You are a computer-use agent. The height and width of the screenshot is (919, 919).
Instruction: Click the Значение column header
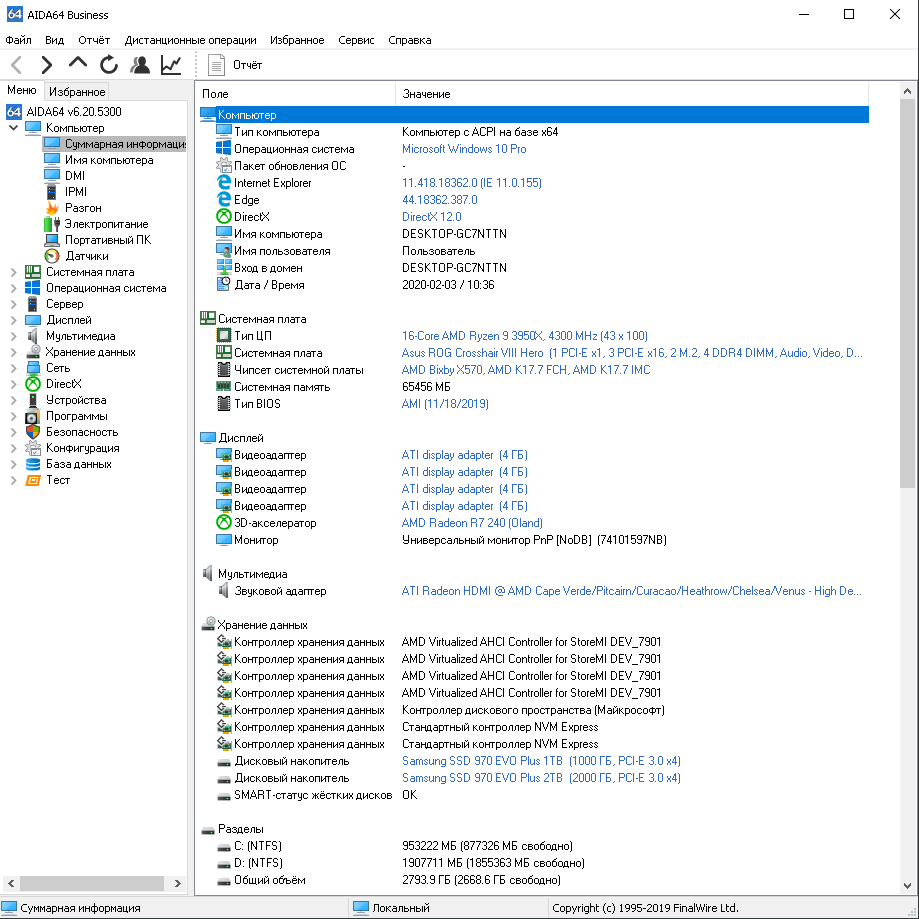[632, 94]
